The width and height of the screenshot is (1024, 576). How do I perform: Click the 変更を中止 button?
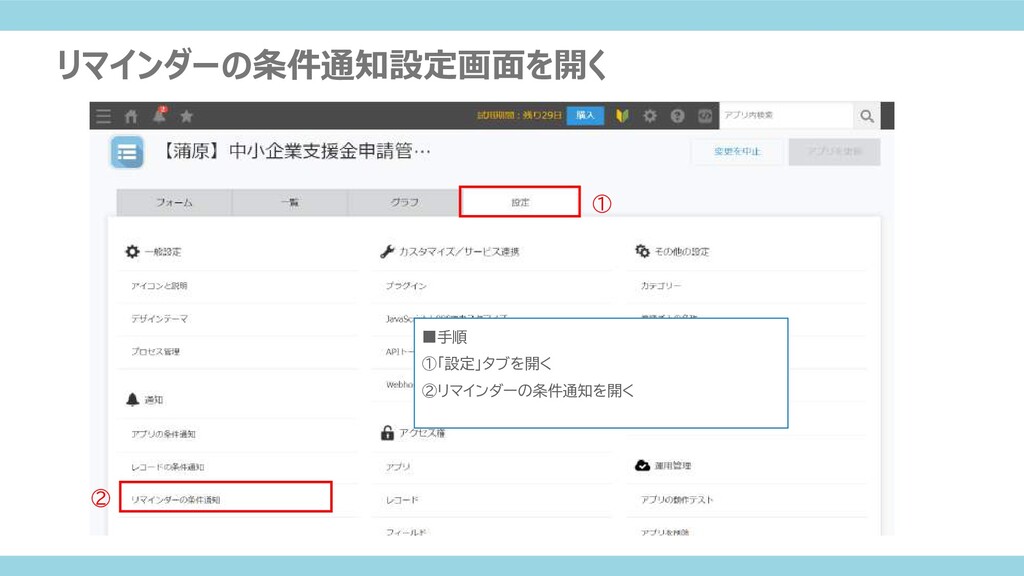(737, 152)
